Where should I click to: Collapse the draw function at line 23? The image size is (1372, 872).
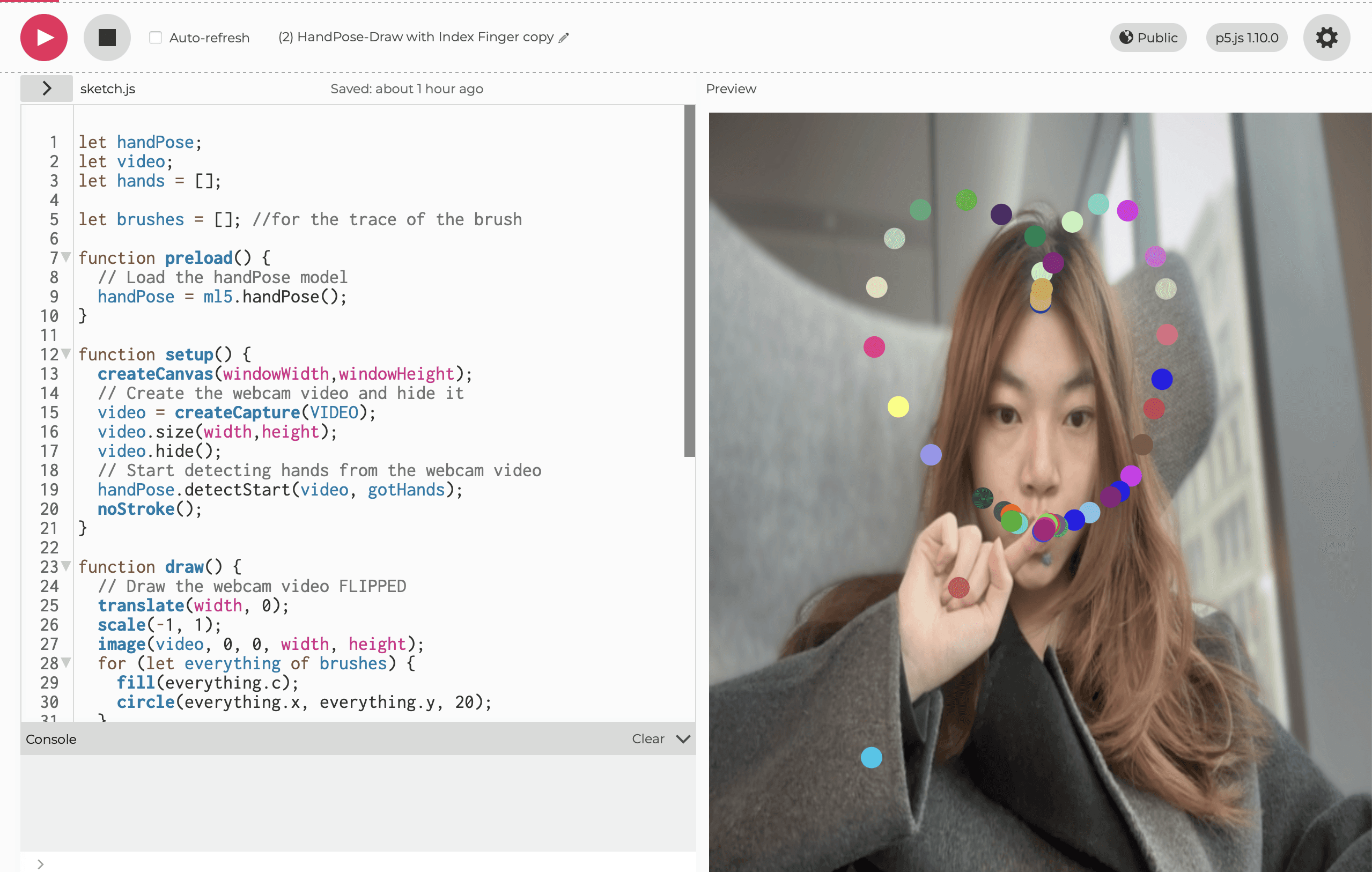point(66,566)
